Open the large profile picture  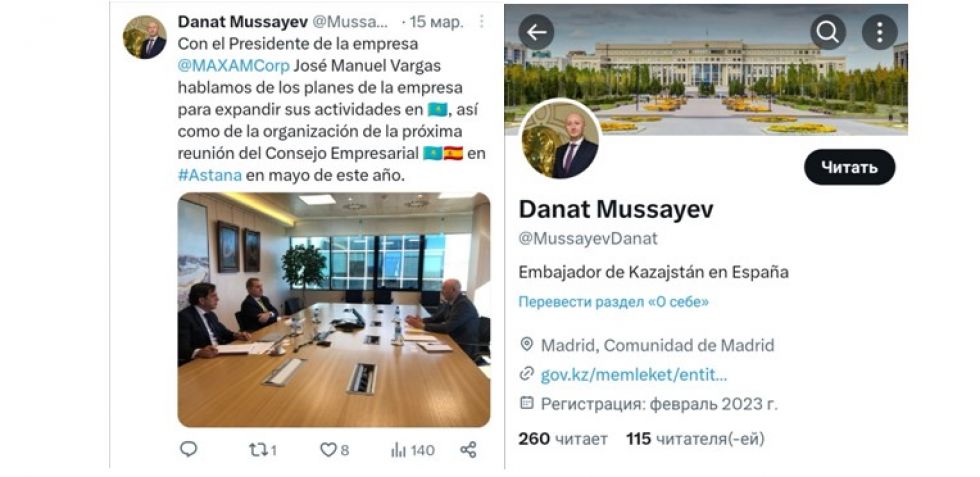pyautogui.click(x=560, y=139)
